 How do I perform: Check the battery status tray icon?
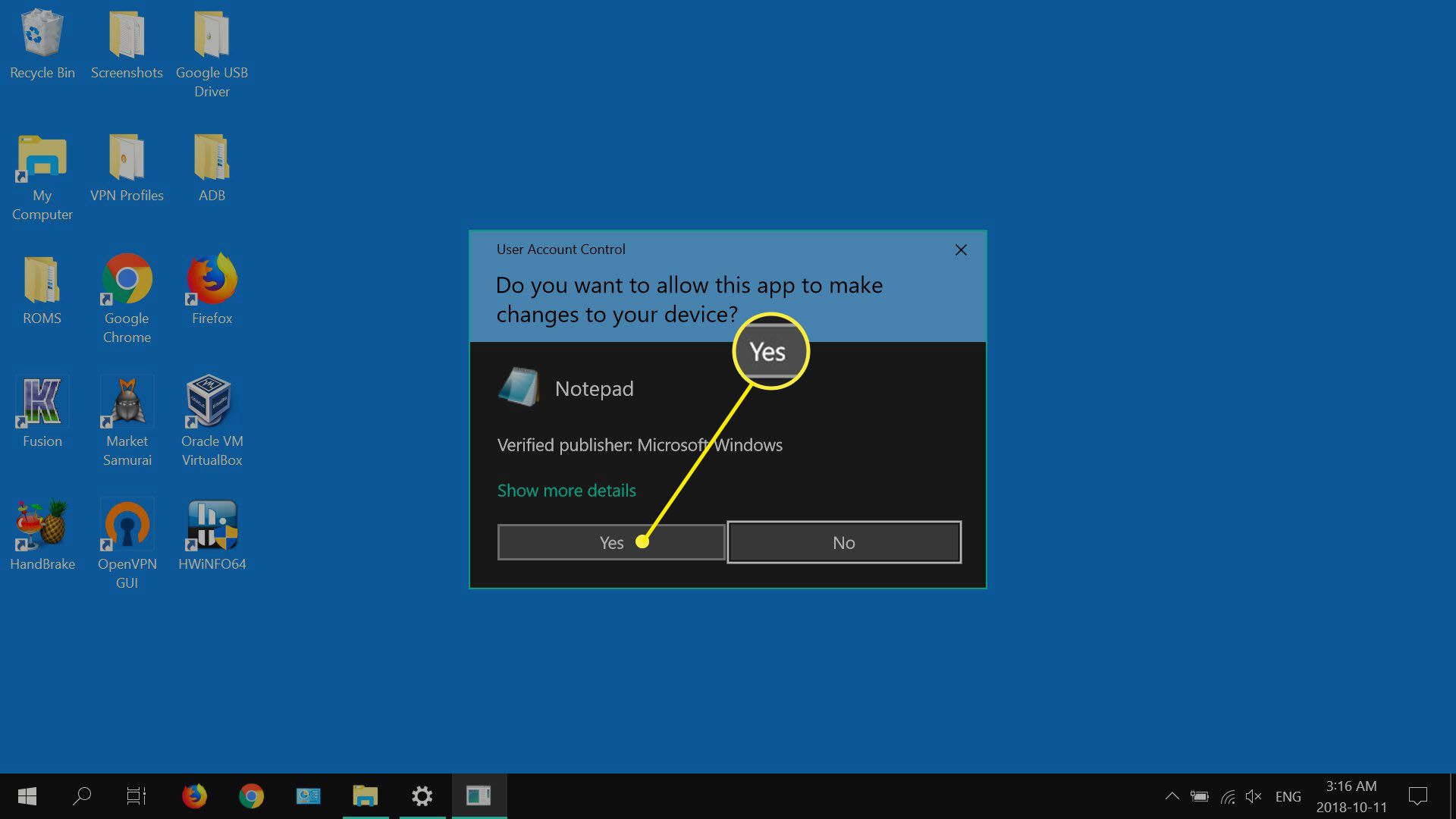pyautogui.click(x=1200, y=796)
